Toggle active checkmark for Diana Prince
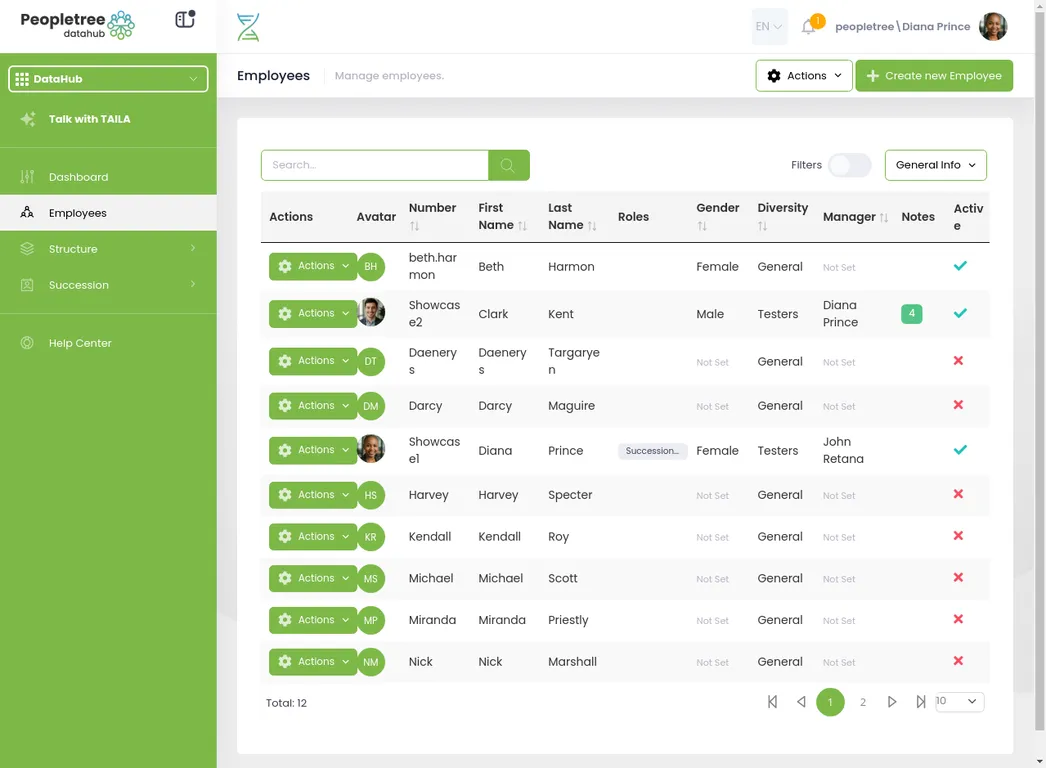The image size is (1046, 768). coord(960,450)
